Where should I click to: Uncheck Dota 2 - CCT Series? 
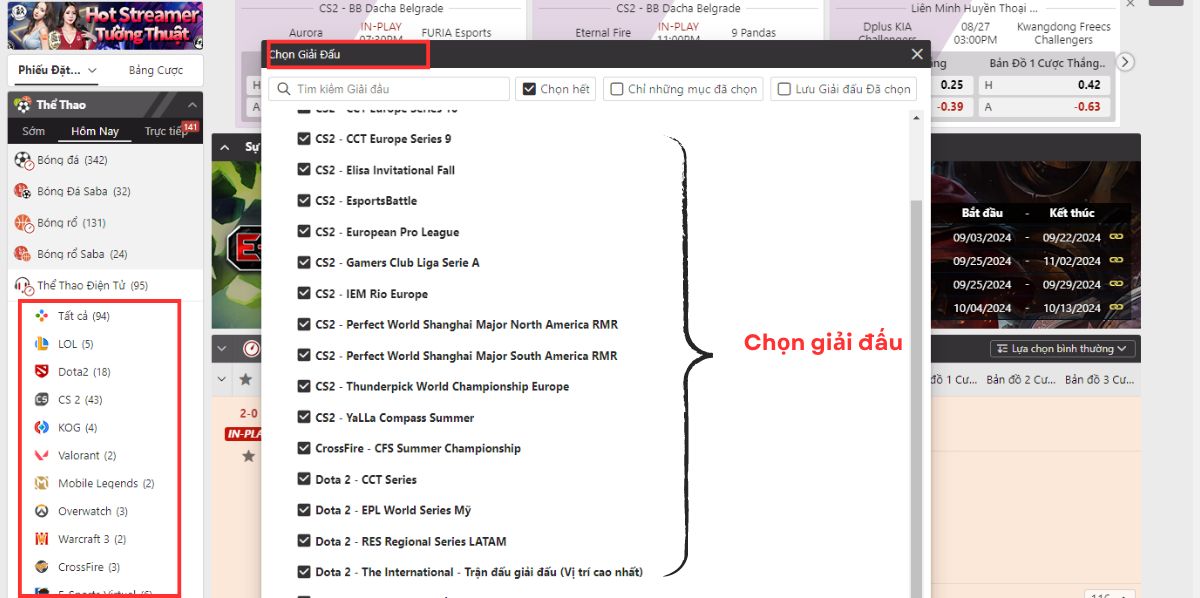pyautogui.click(x=304, y=480)
